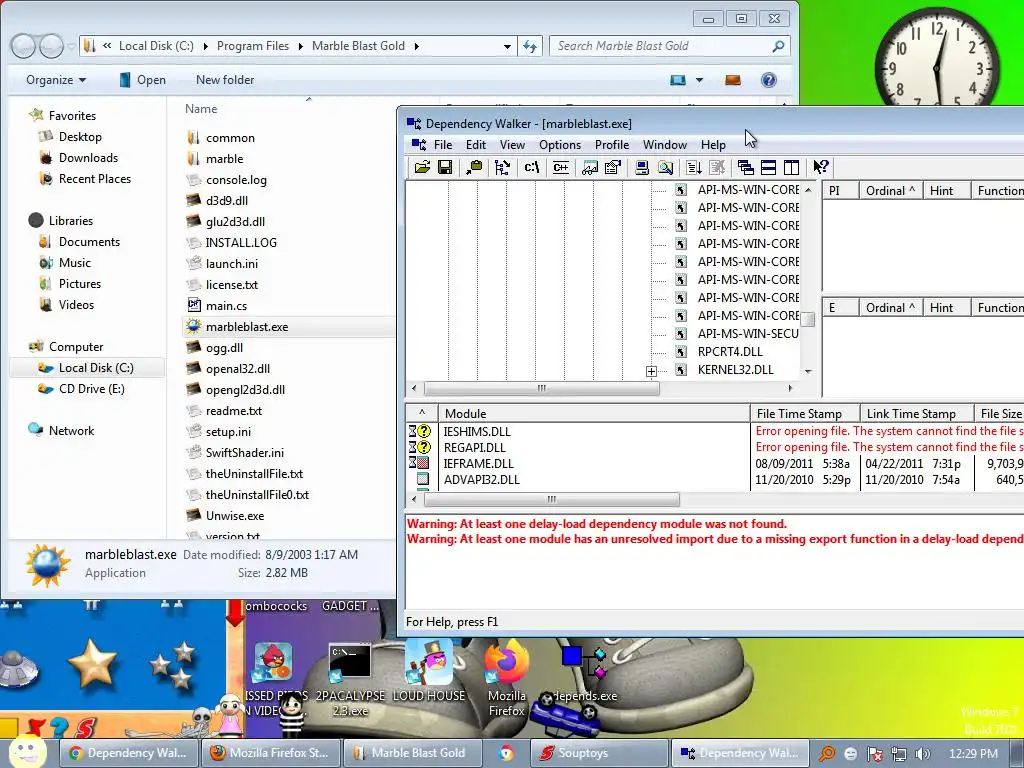Click the Save floppy disk toolbar icon

445,168
